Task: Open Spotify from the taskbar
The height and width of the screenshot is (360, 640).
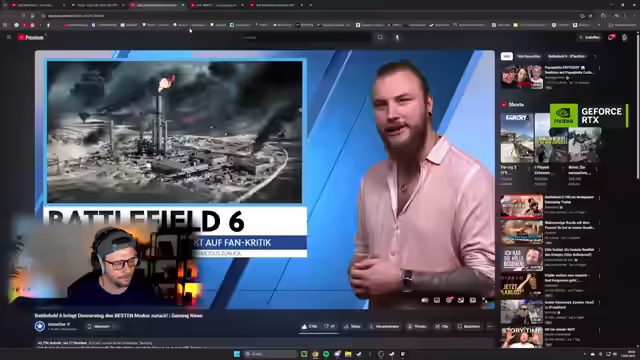Action: click(x=326, y=354)
